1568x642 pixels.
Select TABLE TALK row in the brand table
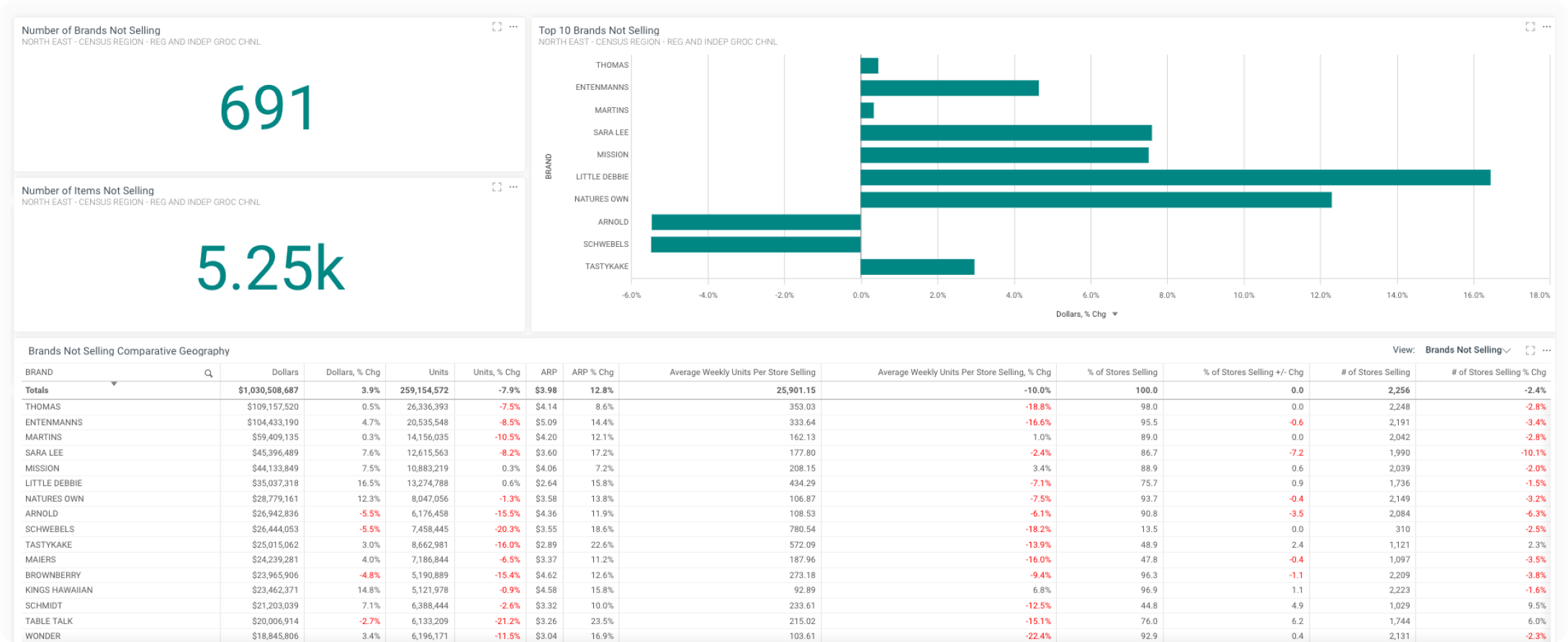786,621
